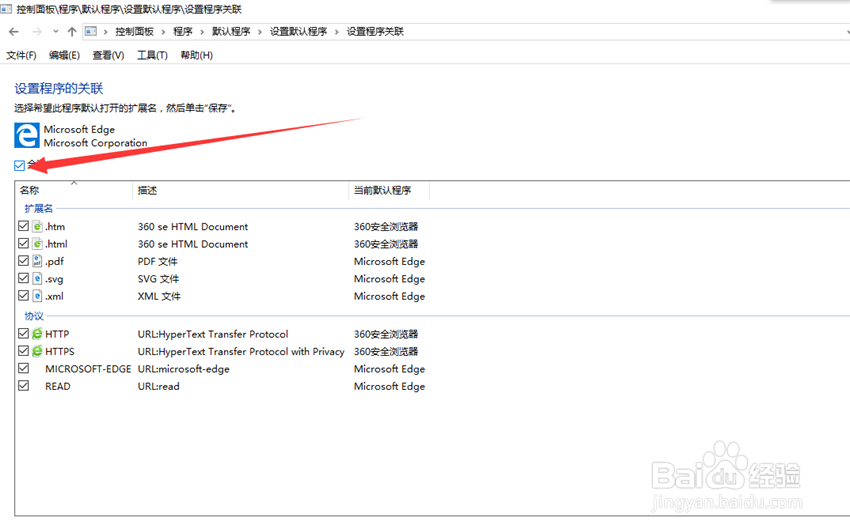Screen dimensions: 850x532
Task: Collapse the 扩展名 group header
Action: [x=38, y=208]
